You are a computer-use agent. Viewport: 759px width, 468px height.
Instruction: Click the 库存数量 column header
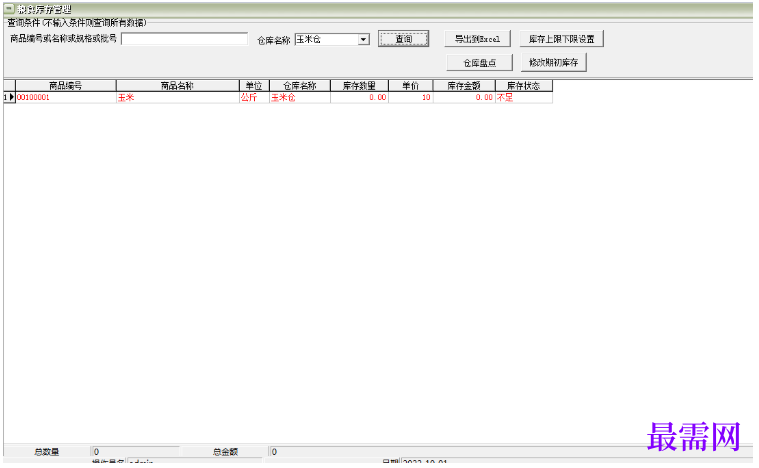tap(359, 86)
